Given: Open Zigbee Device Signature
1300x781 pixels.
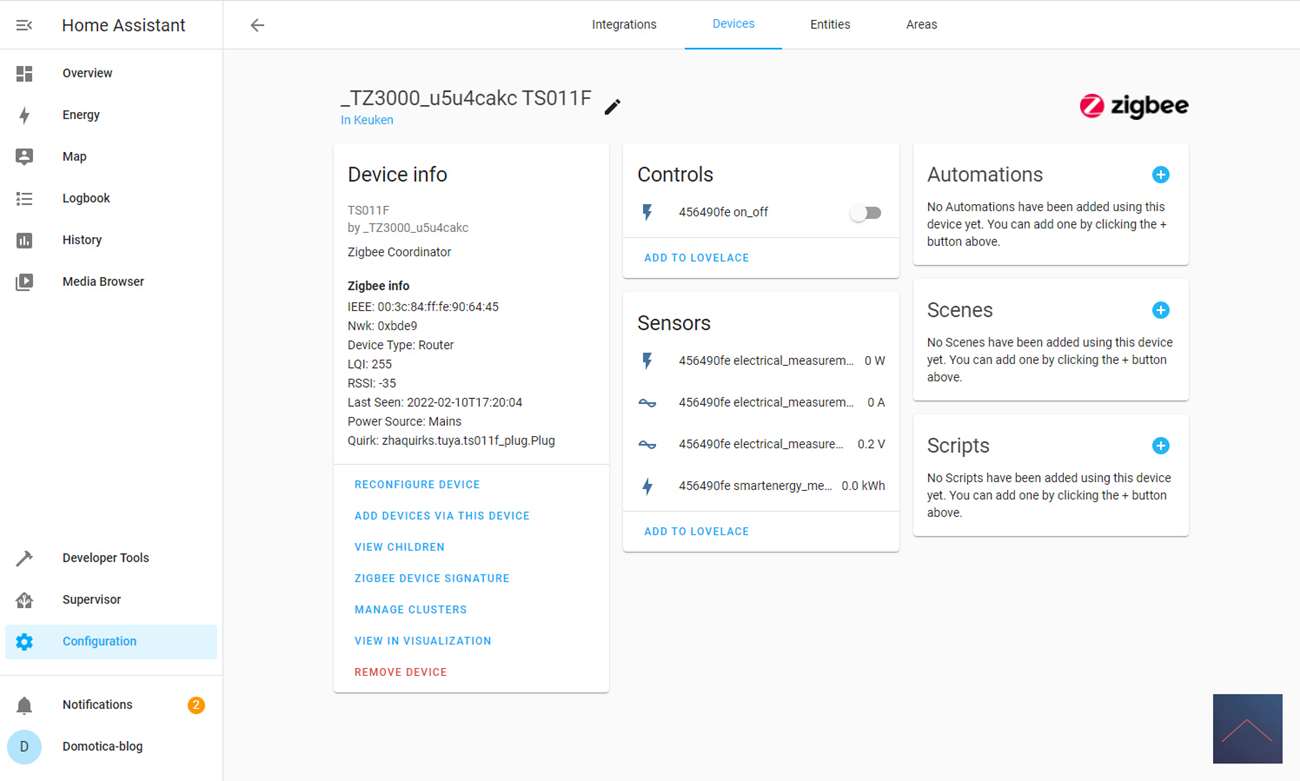Looking at the screenshot, I should click(432, 578).
